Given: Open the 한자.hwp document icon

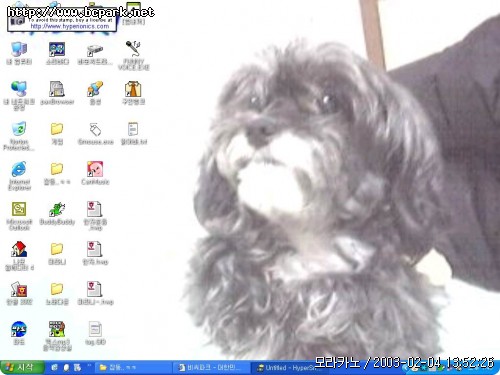Looking at the screenshot, I should point(95,253).
